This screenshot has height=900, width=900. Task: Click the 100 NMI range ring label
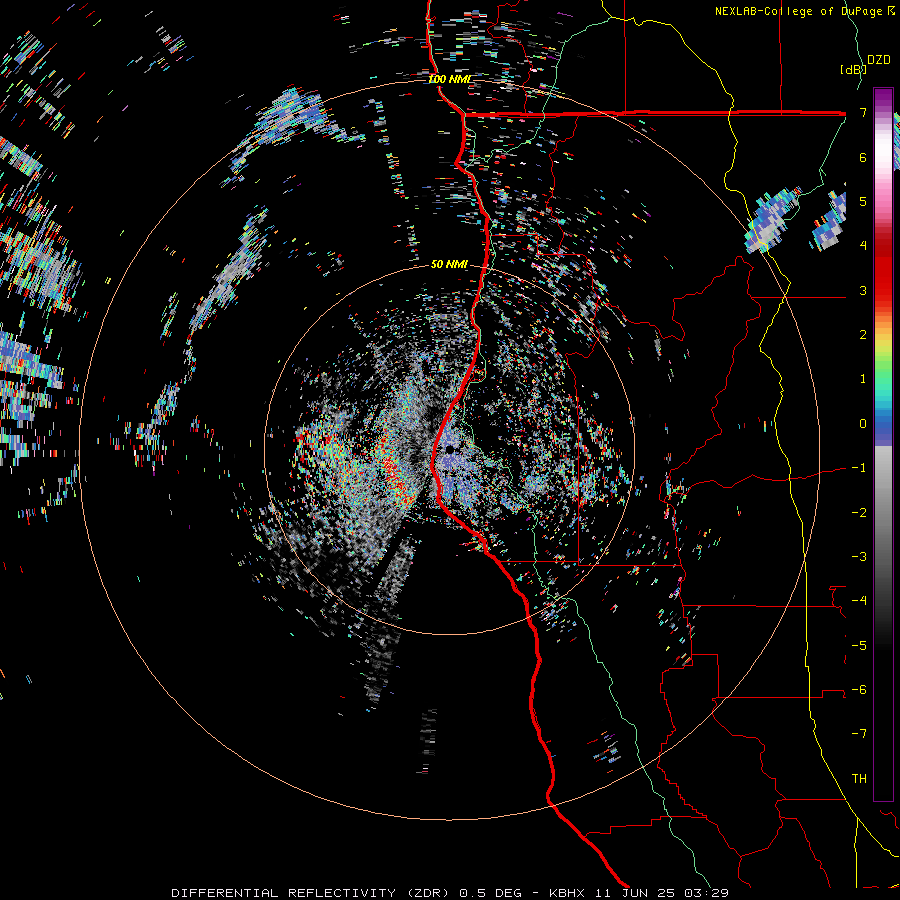pos(449,79)
